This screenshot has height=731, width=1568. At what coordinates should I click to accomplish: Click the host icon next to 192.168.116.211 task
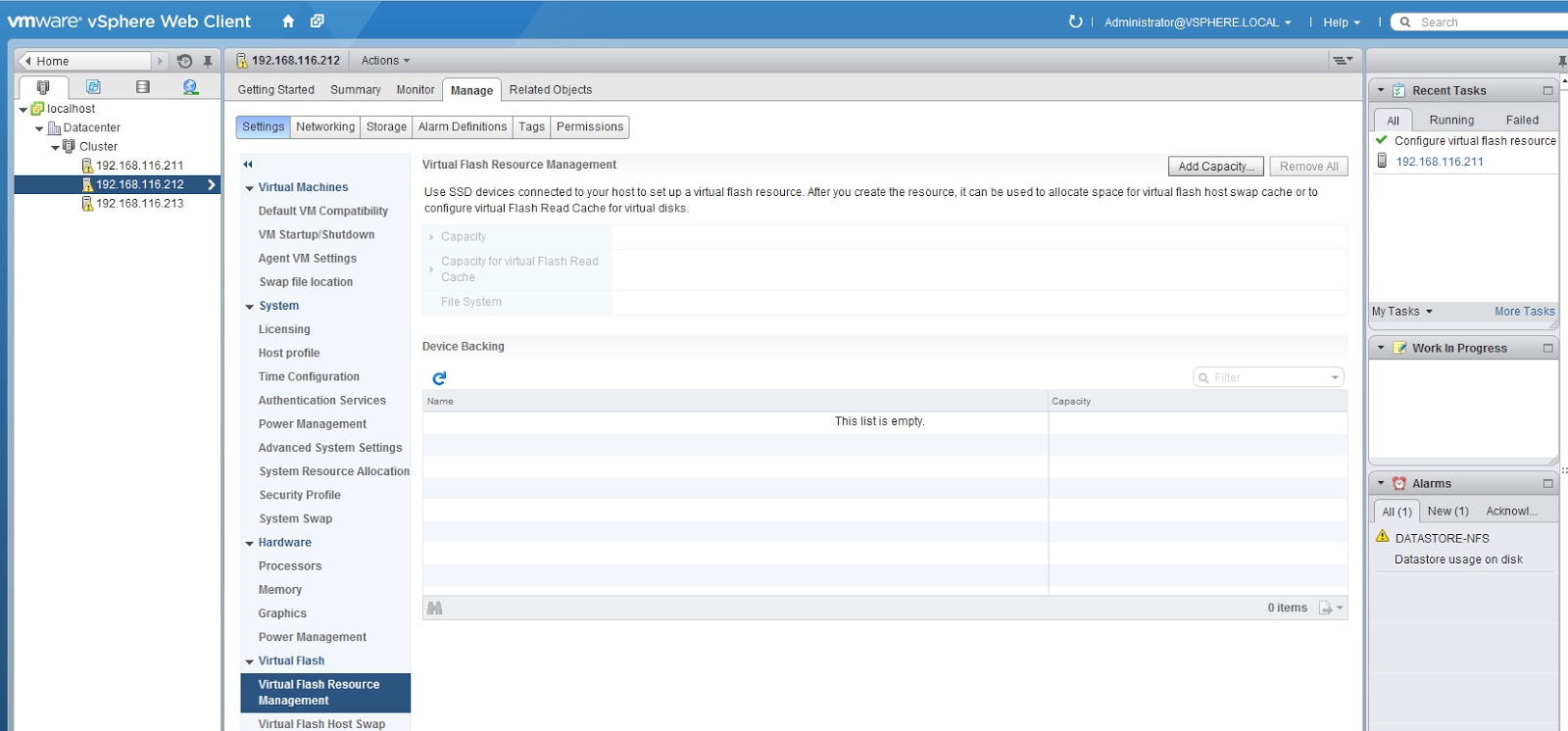click(1382, 161)
